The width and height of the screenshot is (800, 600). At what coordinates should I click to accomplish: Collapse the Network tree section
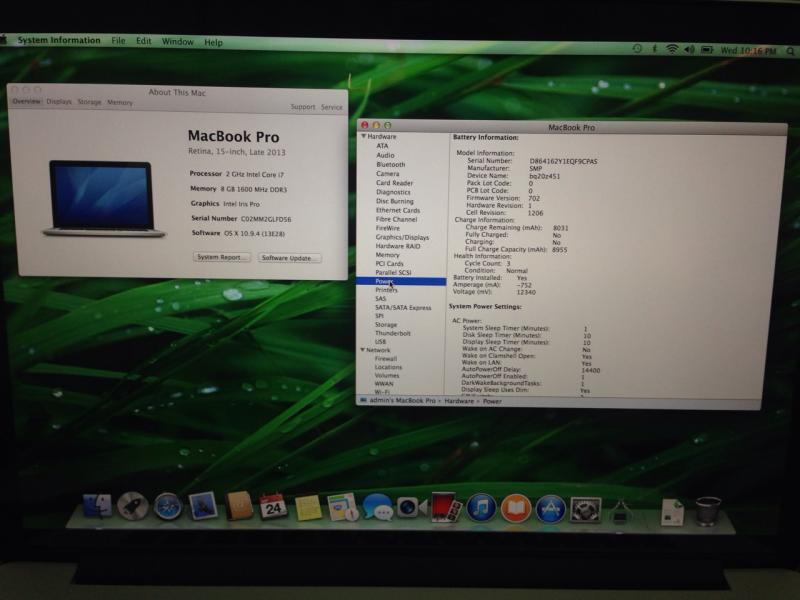pyautogui.click(x=363, y=350)
